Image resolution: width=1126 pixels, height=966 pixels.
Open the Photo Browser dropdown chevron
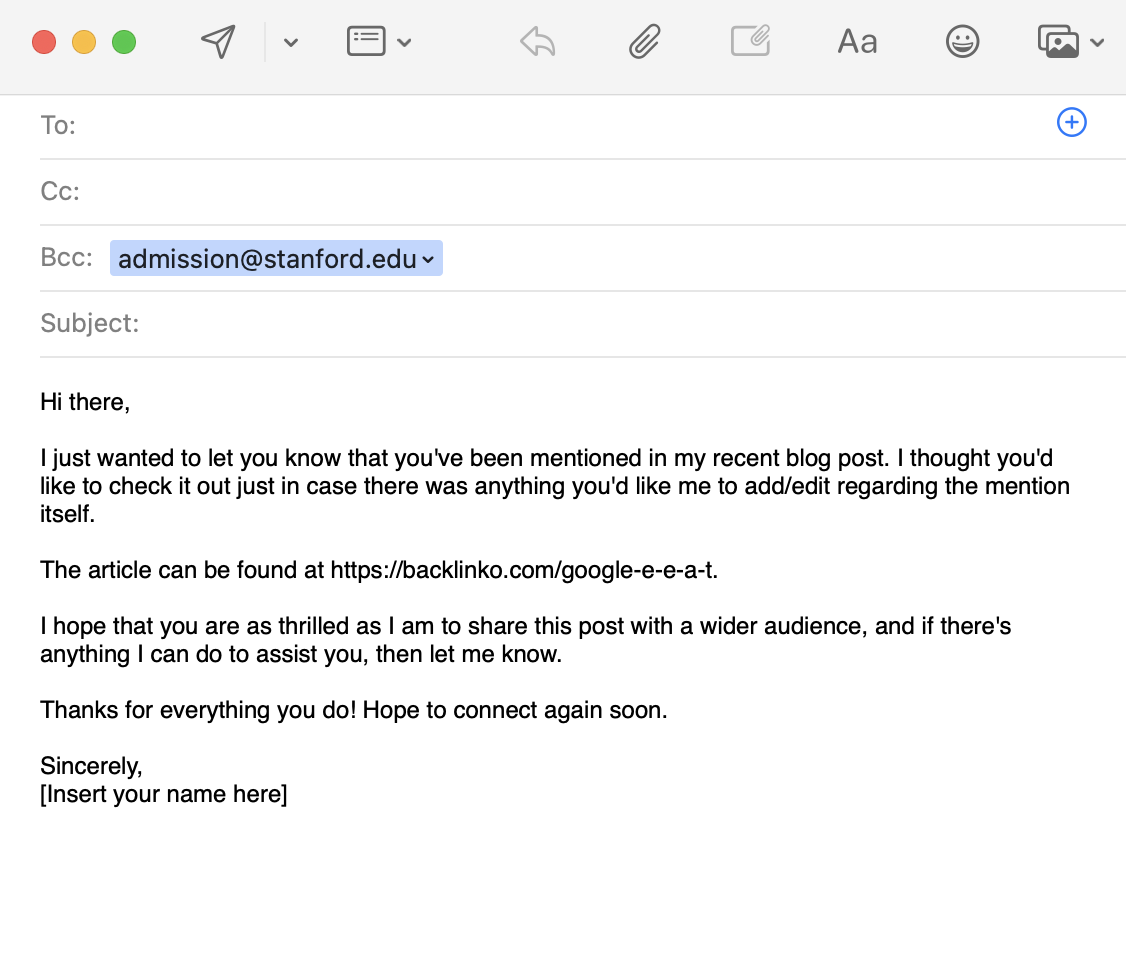point(1097,42)
